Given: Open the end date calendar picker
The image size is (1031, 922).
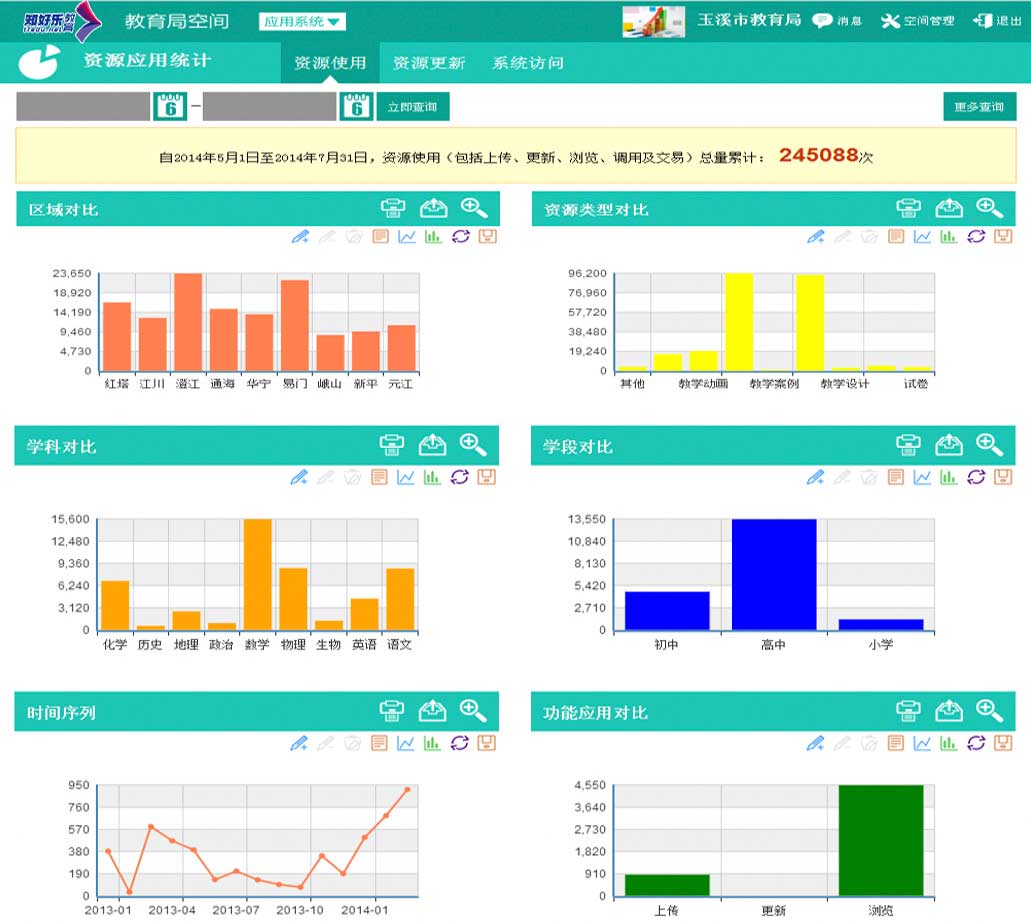Looking at the screenshot, I should pyautogui.click(x=357, y=106).
